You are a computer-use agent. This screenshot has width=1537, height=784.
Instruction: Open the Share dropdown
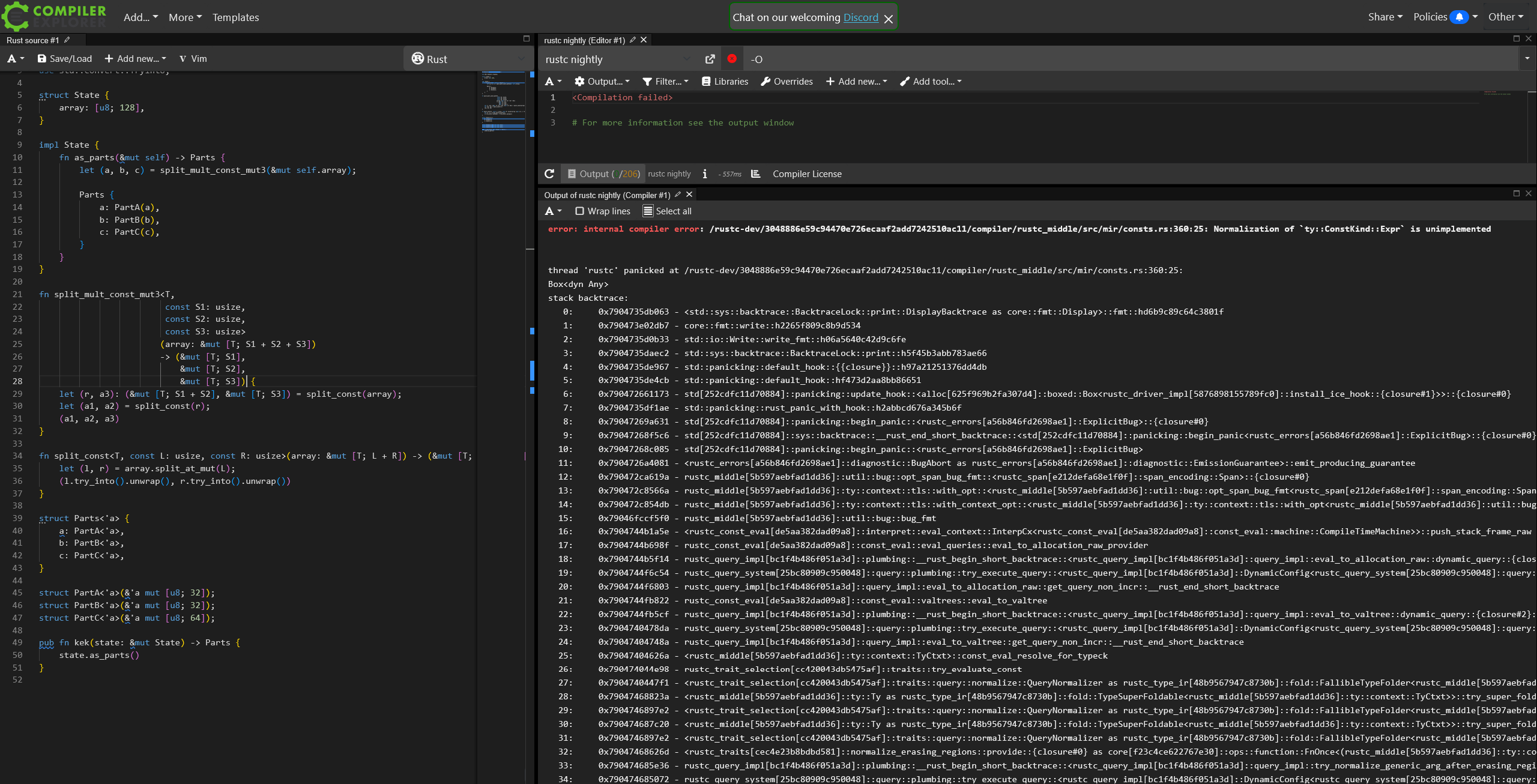click(1385, 17)
